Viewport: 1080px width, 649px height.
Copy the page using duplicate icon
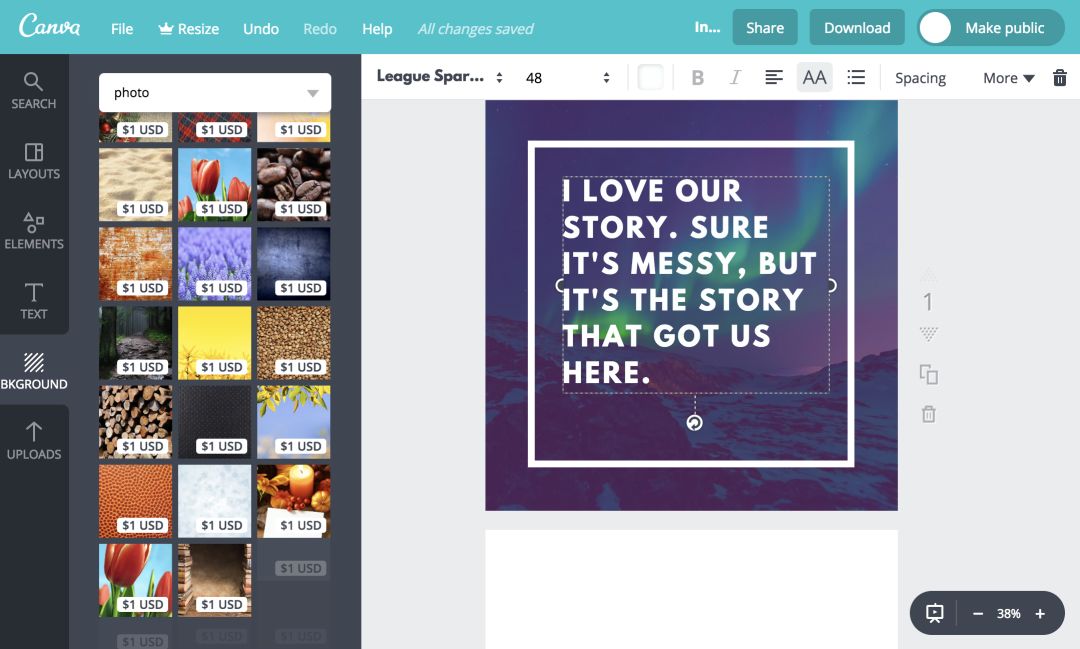point(928,374)
